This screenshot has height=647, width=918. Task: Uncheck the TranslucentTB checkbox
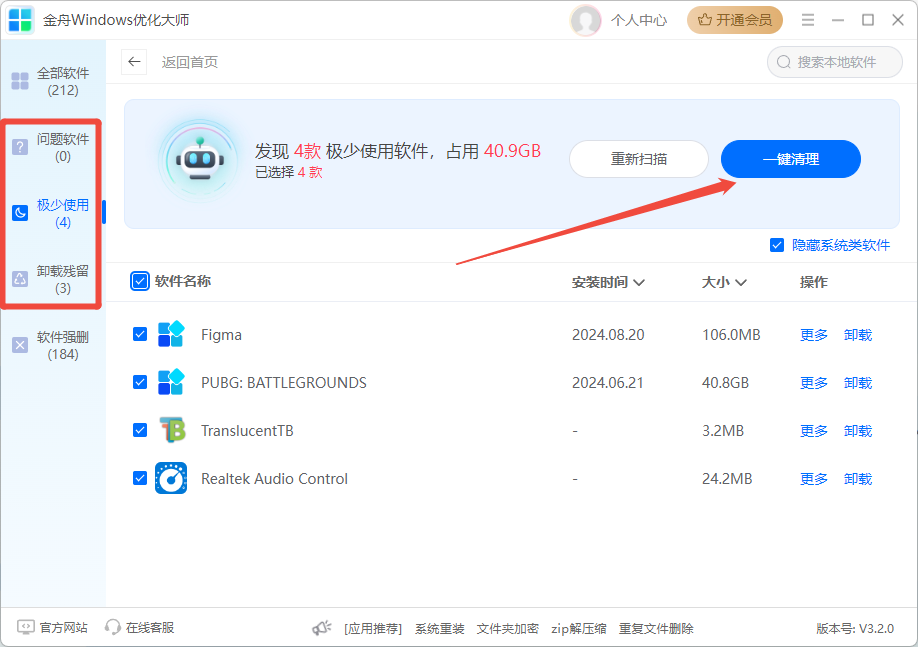(x=140, y=430)
